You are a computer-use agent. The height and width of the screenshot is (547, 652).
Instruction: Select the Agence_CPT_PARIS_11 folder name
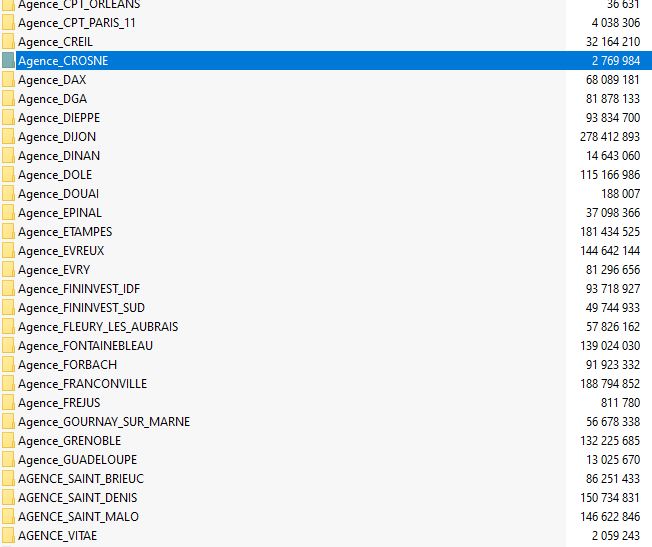[x=77, y=23]
